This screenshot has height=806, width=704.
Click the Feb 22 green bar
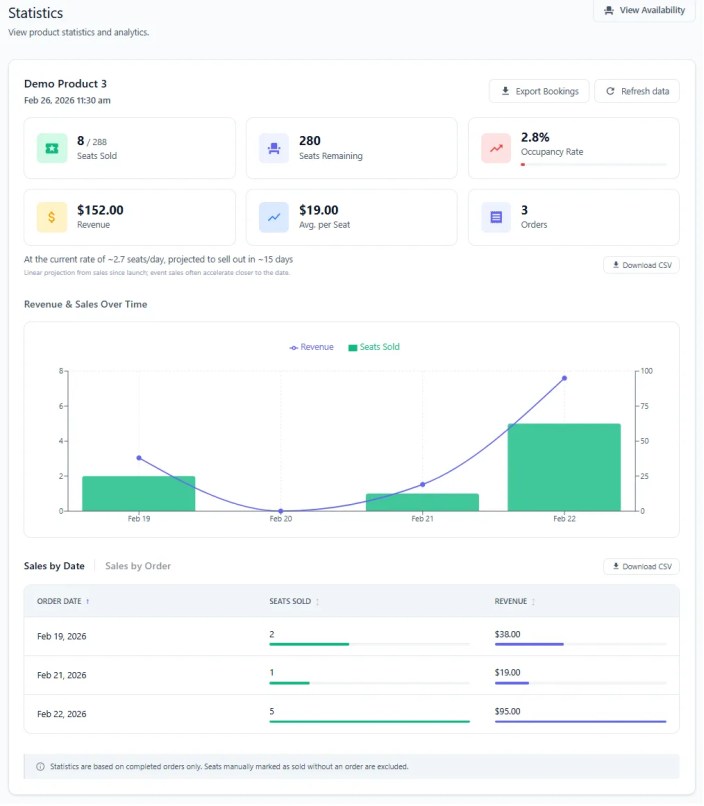coord(564,467)
